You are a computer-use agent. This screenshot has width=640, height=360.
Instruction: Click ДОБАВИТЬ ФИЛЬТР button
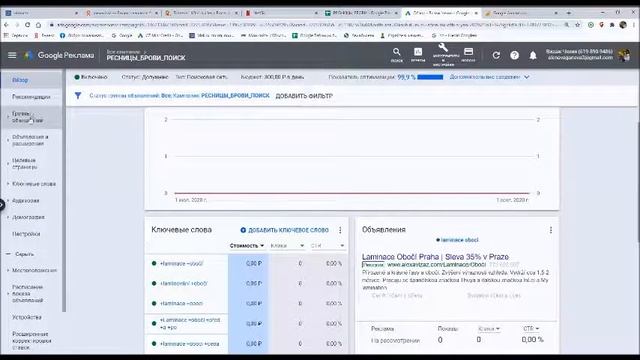tap(304, 96)
